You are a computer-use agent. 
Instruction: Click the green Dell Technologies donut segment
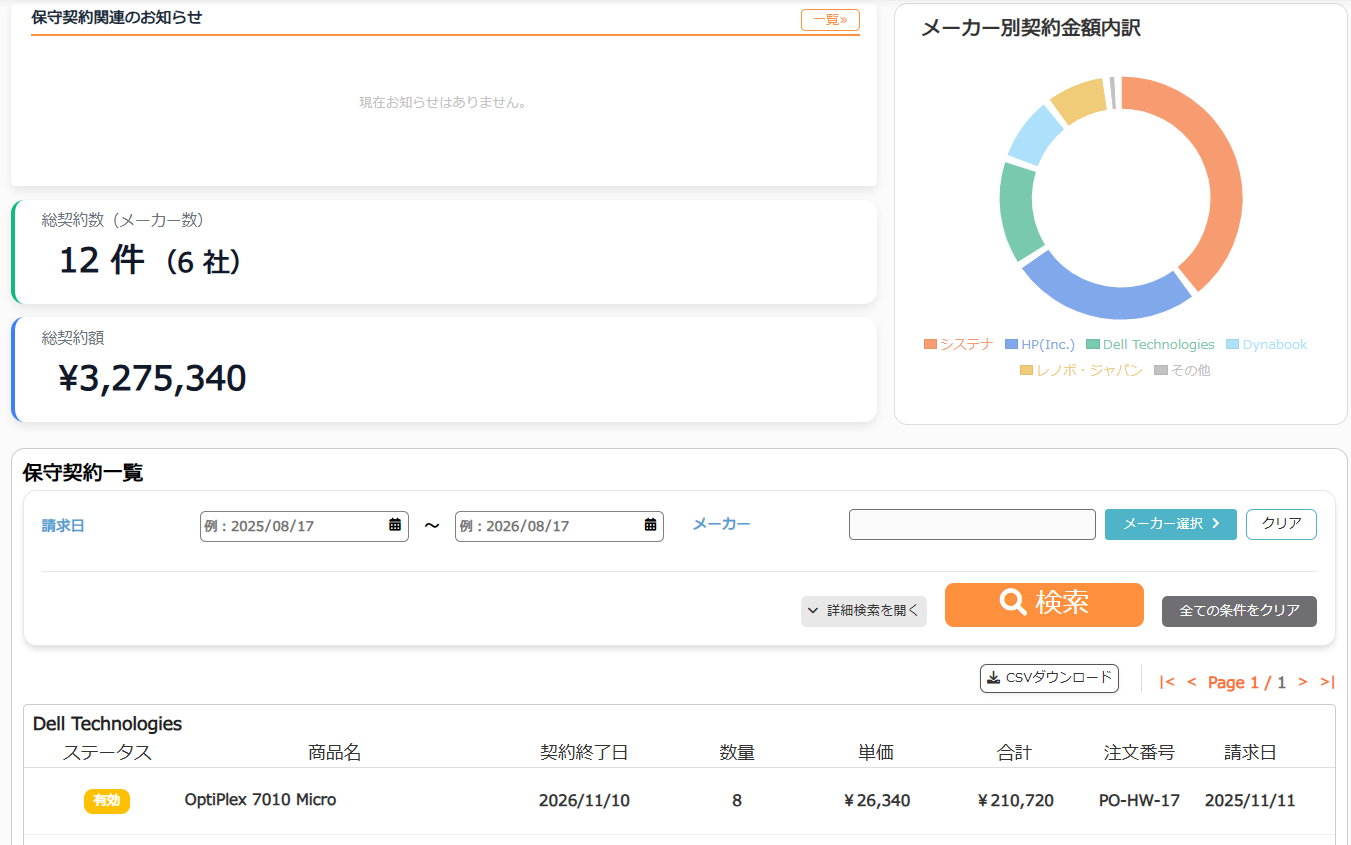1018,212
